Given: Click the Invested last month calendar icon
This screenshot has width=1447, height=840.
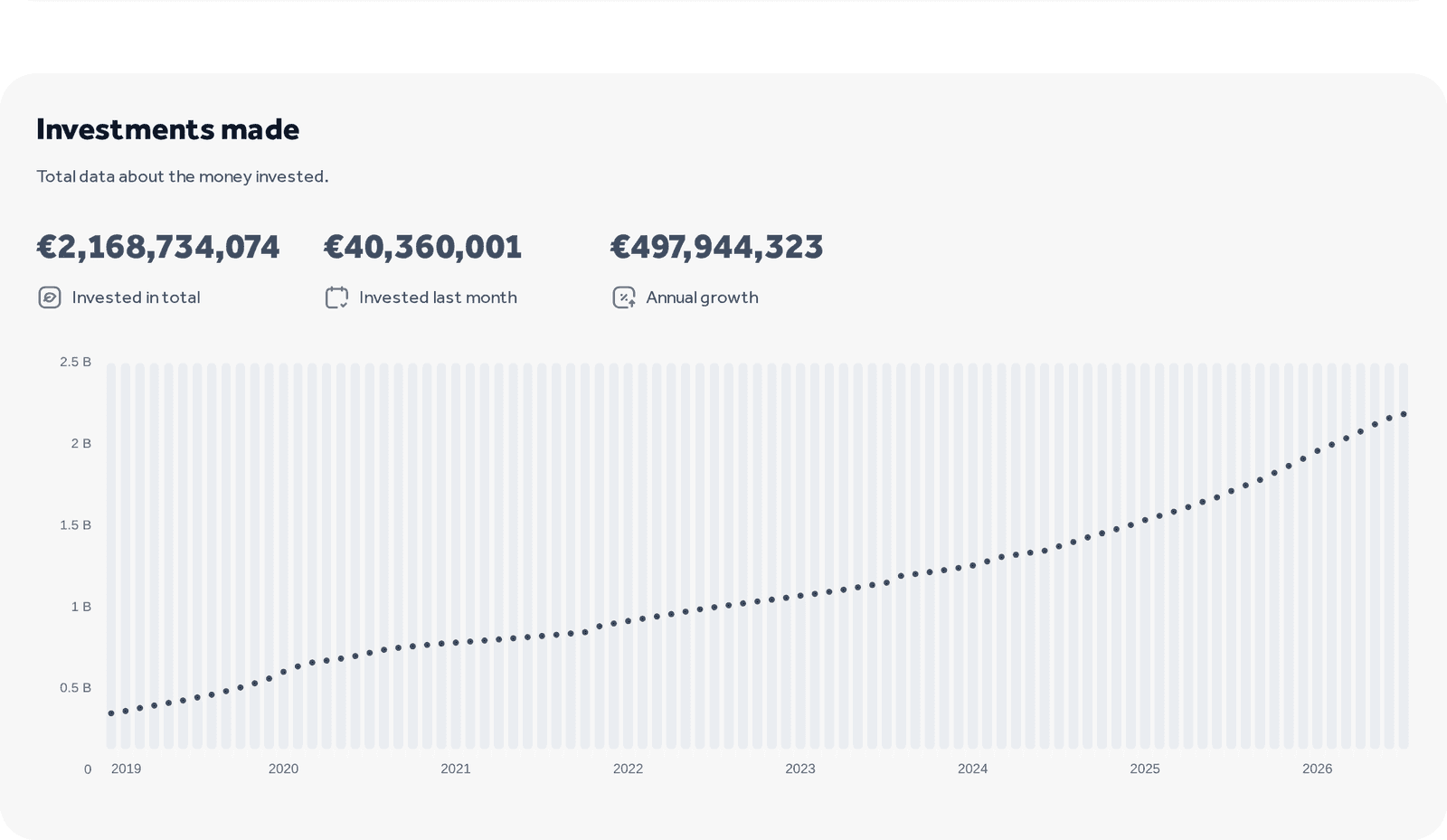Looking at the screenshot, I should [x=336, y=297].
